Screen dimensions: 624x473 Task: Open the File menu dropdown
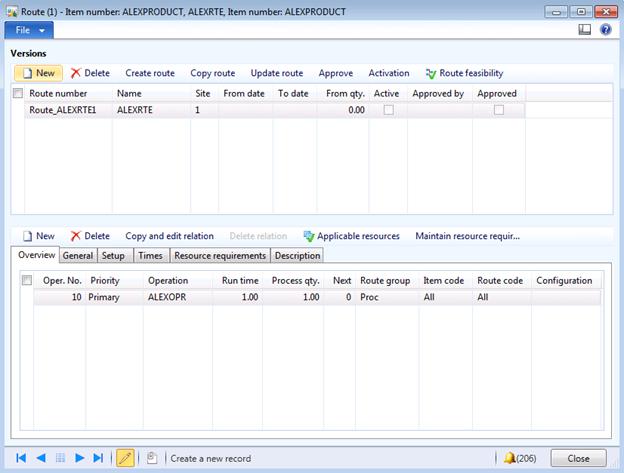[29, 30]
